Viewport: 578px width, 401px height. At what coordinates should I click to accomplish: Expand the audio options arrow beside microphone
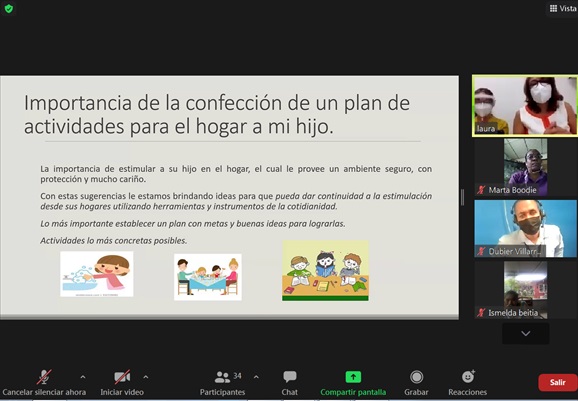coord(83,377)
